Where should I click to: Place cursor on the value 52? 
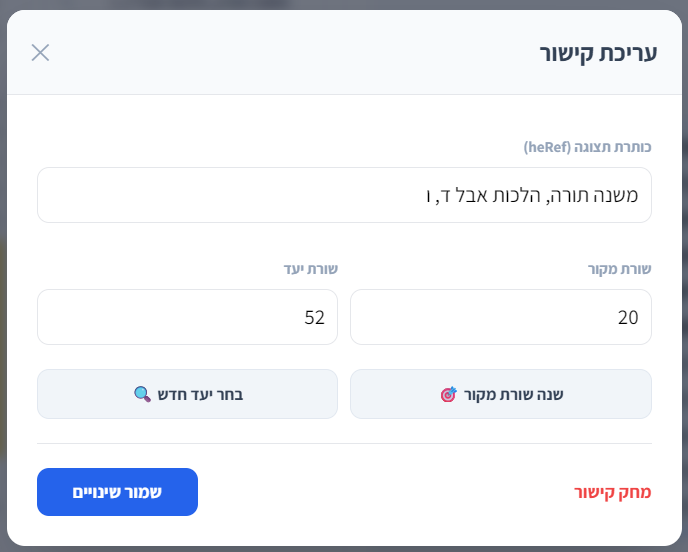click(315, 318)
